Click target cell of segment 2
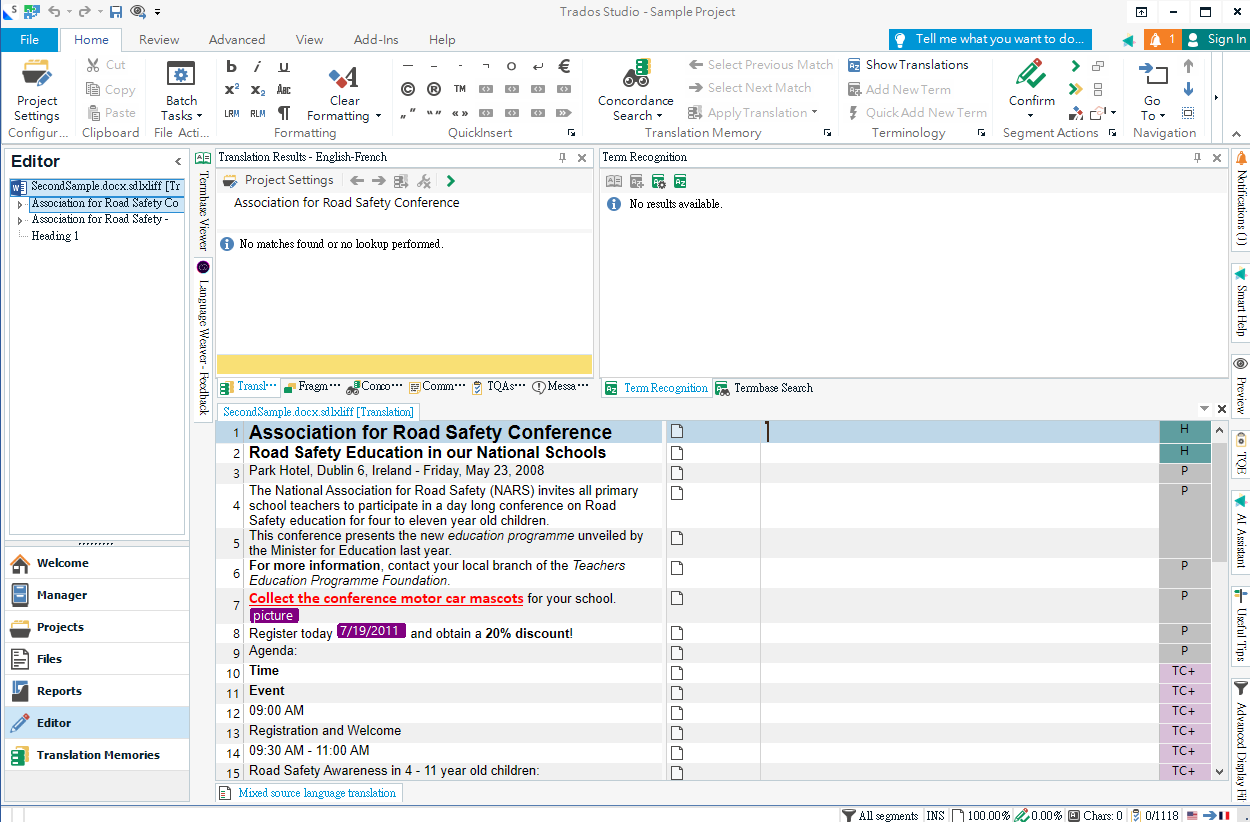This screenshot has width=1250, height=822. (958, 453)
